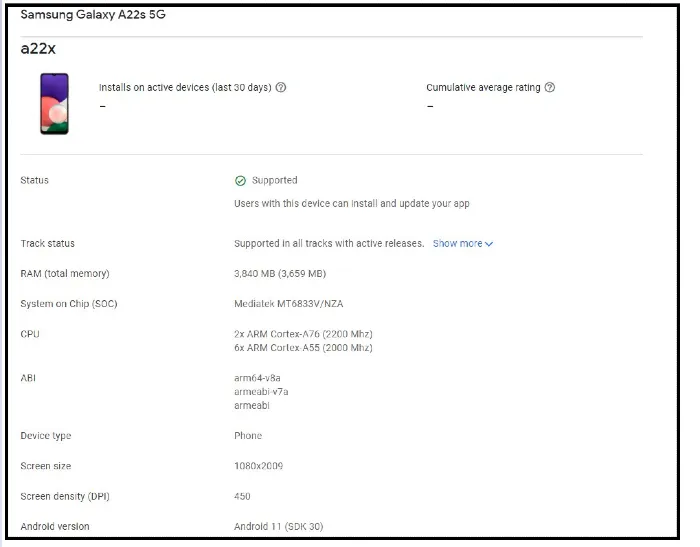
Task: Click the armeabi-v7a ABI entry
Action: (261, 392)
